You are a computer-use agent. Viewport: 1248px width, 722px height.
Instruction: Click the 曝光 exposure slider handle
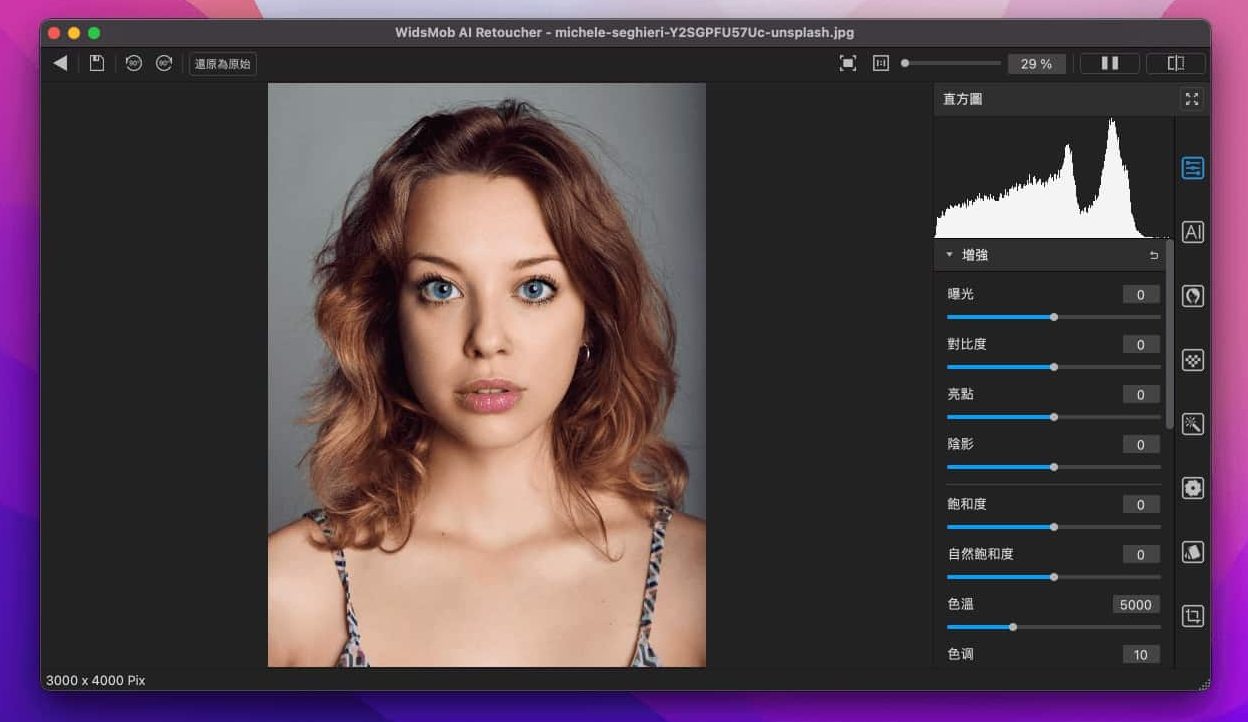pos(1054,317)
